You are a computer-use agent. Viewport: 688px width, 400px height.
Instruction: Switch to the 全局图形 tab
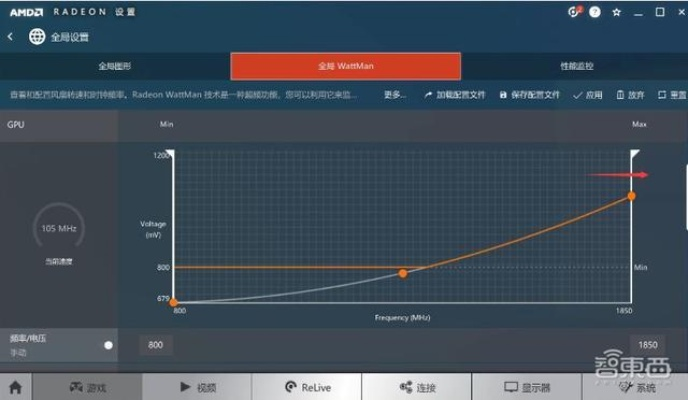115,66
